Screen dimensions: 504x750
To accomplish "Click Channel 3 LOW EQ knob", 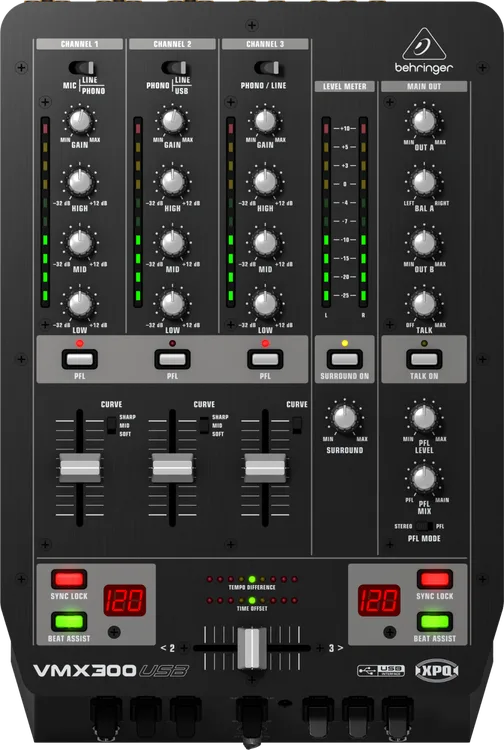I will pyautogui.click(x=265, y=304).
